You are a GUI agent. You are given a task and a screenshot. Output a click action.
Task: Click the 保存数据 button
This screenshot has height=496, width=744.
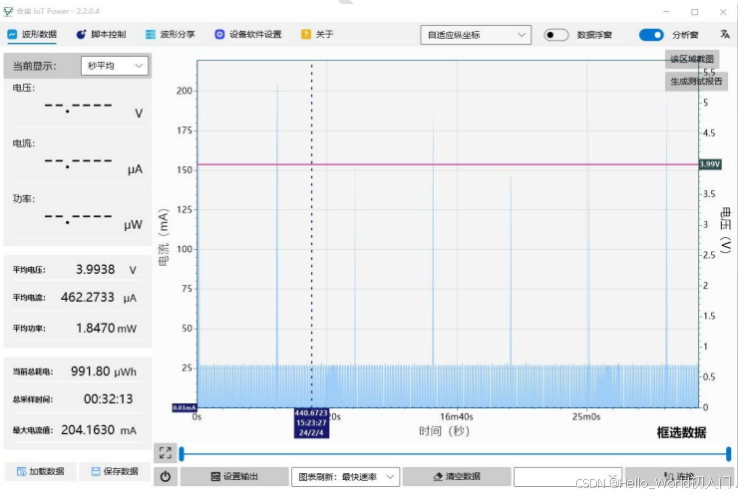115,471
